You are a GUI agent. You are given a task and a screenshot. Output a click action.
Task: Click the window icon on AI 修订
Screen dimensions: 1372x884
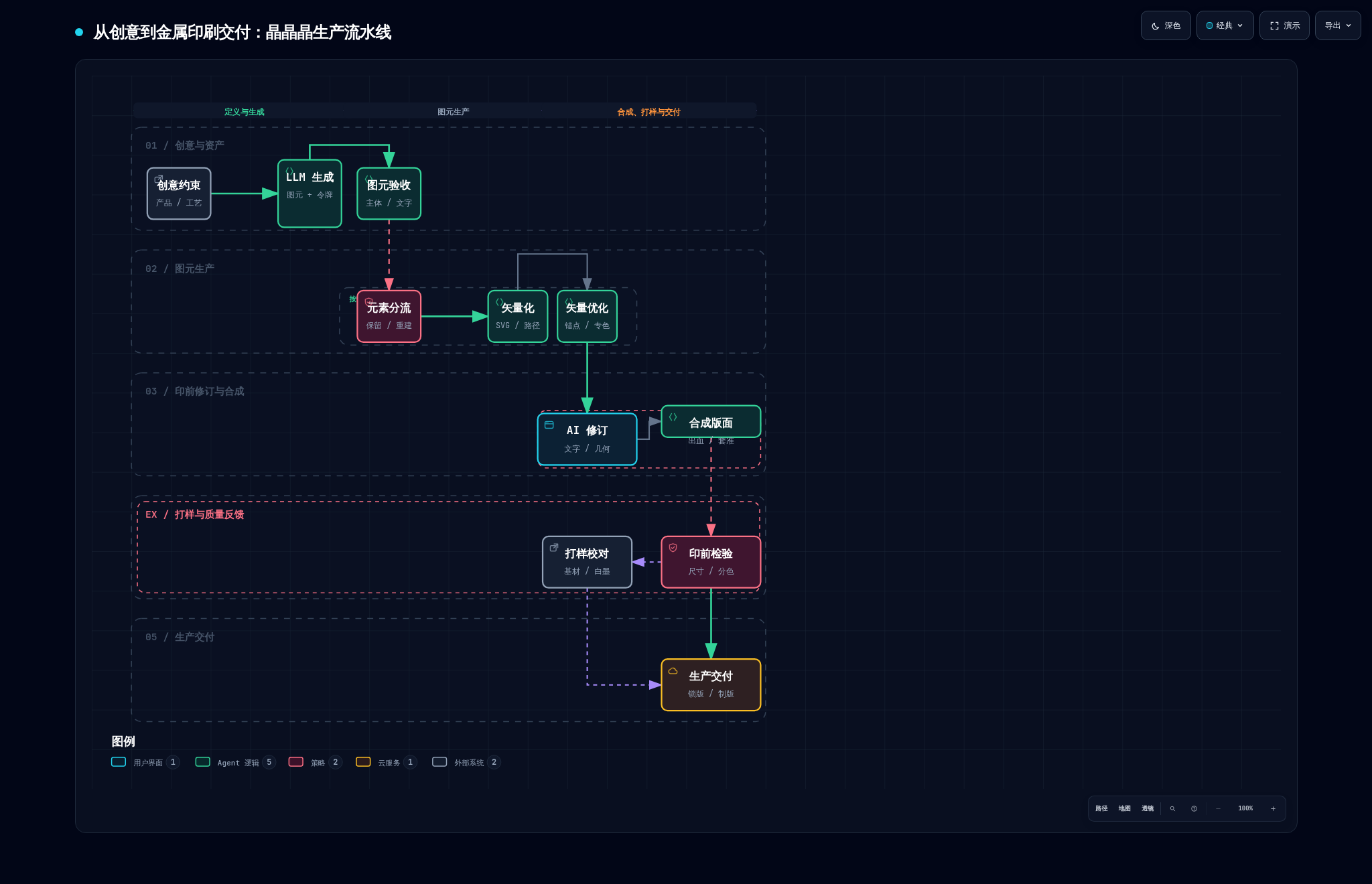click(549, 425)
